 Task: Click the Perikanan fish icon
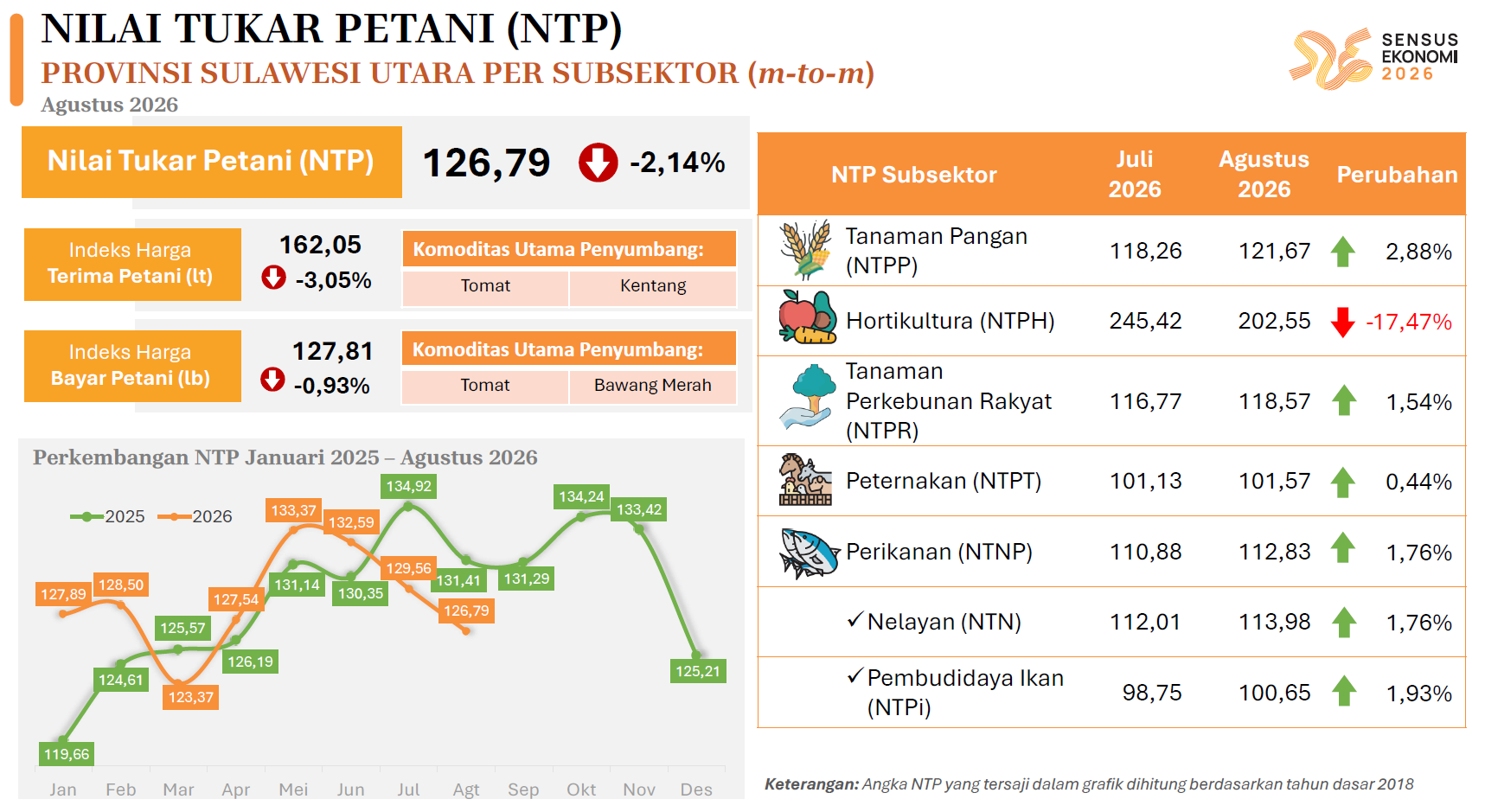[809, 553]
